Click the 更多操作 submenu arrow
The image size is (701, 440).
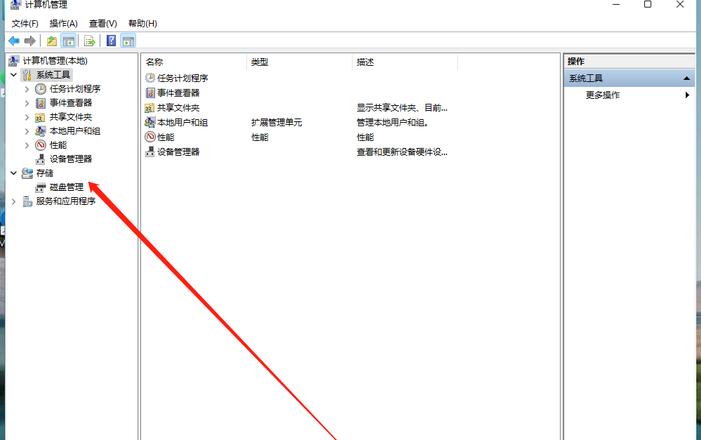[687, 95]
